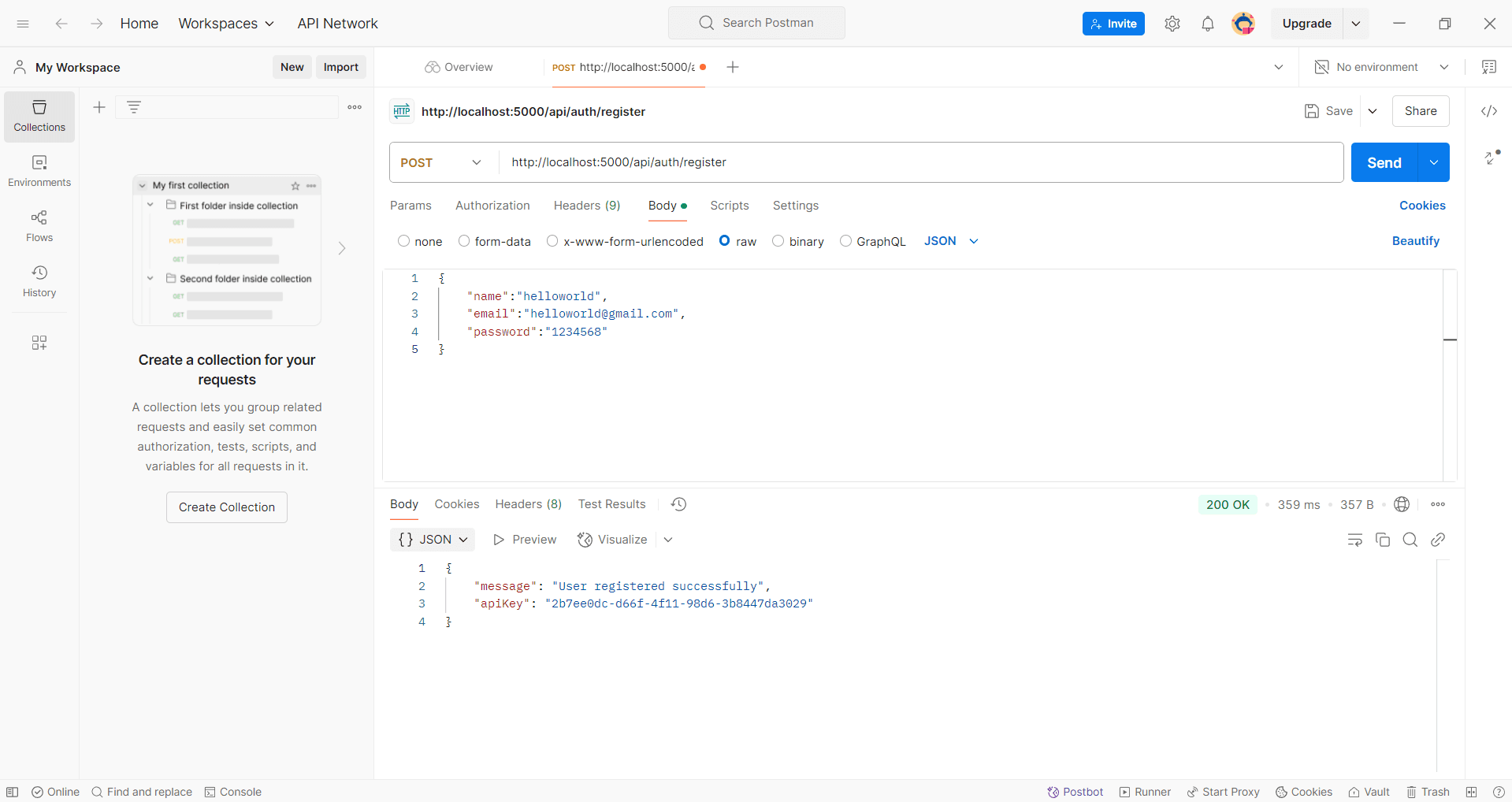Switch to the Headers tab
Image resolution: width=1512 pixels, height=802 pixels.
(586, 206)
